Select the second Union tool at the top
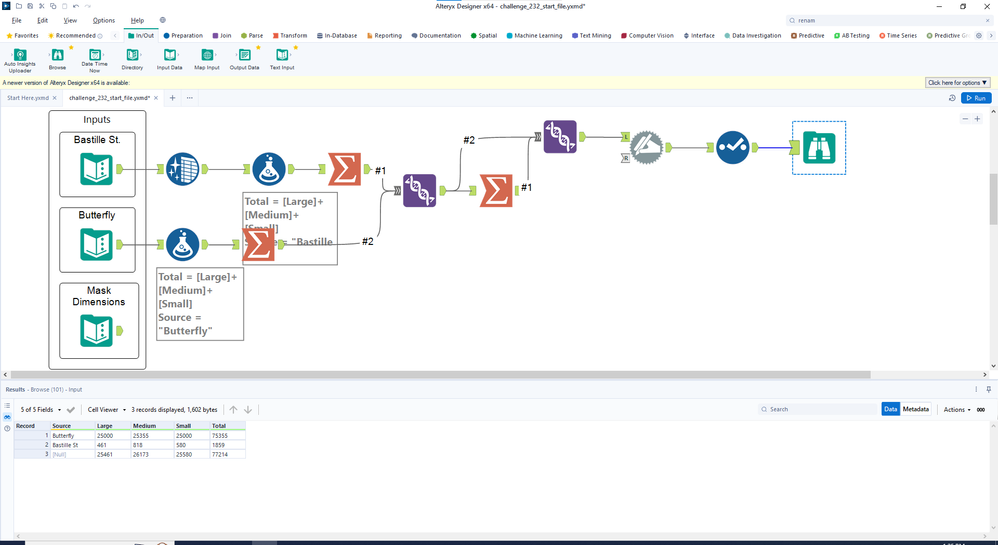The height and width of the screenshot is (545, 998). [x=560, y=137]
